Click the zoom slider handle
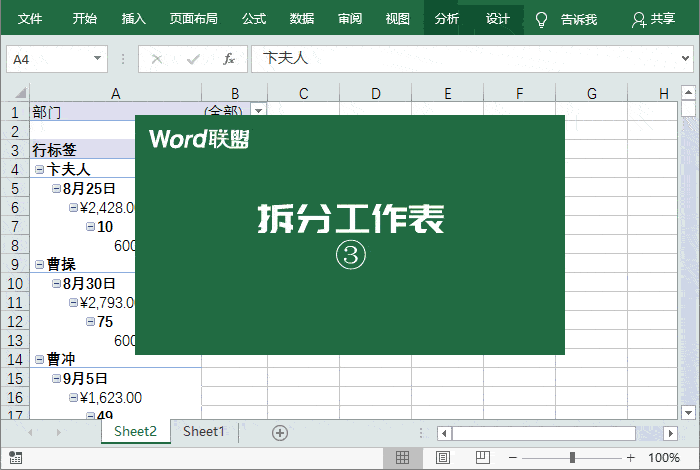This screenshot has width=700, height=470. pyautogui.click(x=572, y=458)
